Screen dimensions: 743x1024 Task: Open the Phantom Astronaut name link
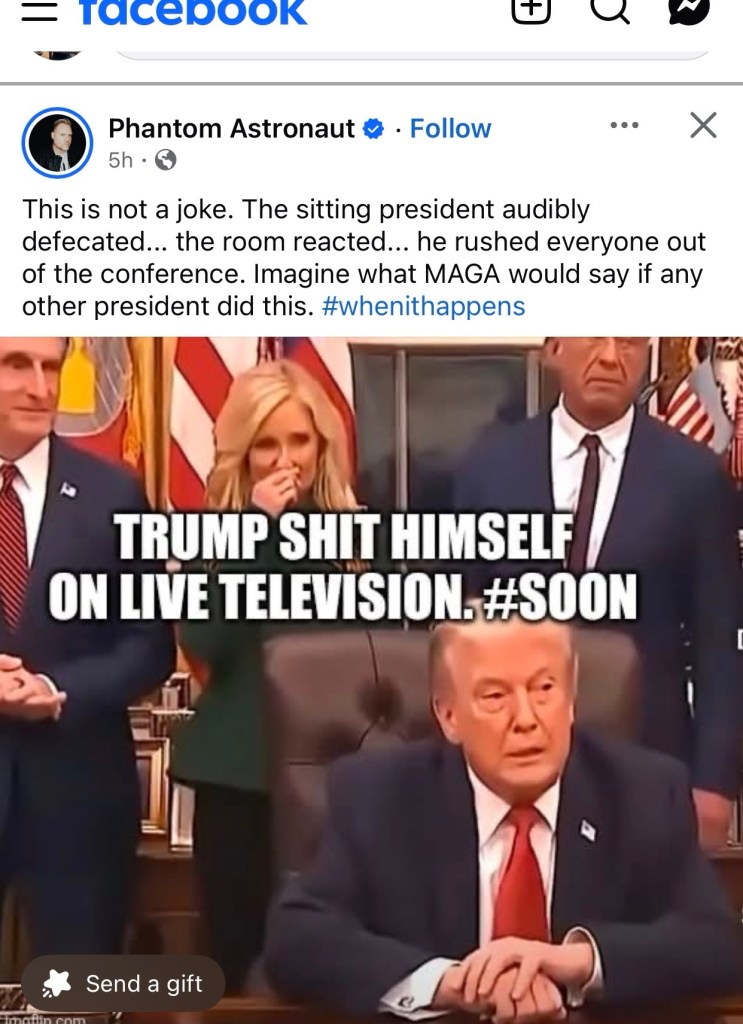pyautogui.click(x=231, y=129)
